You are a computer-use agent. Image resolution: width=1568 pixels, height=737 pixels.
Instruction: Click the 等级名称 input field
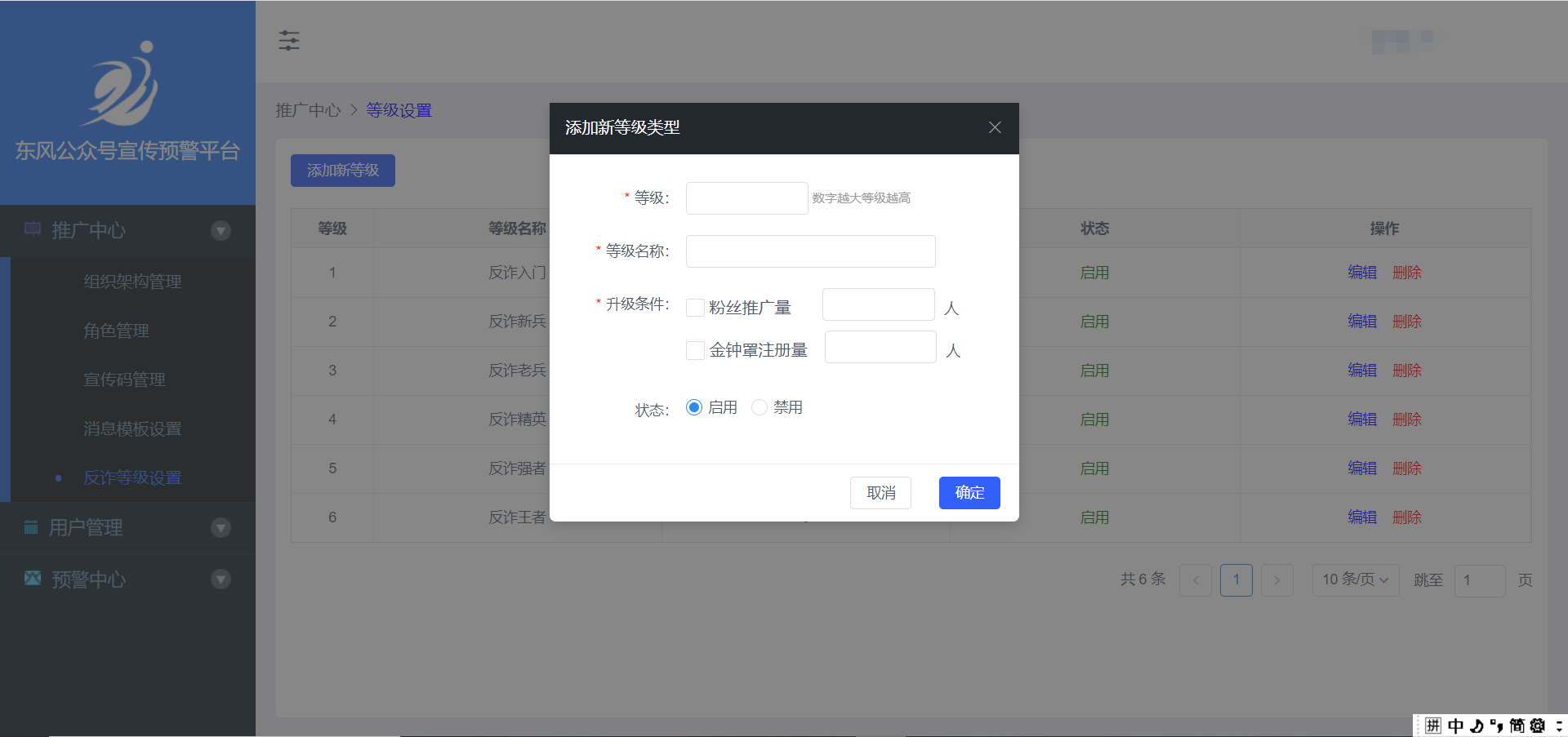pos(811,251)
